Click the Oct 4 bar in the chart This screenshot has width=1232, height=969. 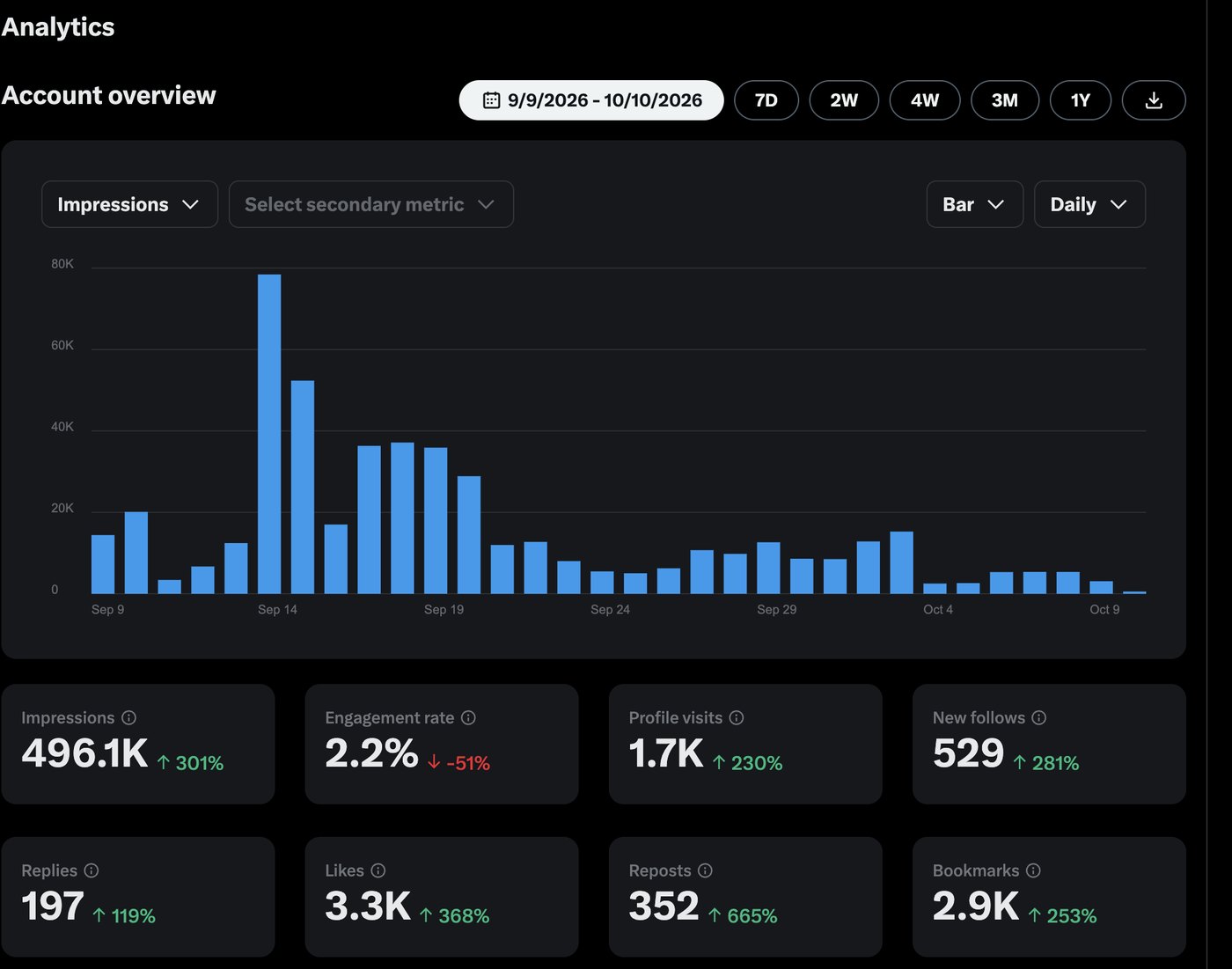pos(935,588)
